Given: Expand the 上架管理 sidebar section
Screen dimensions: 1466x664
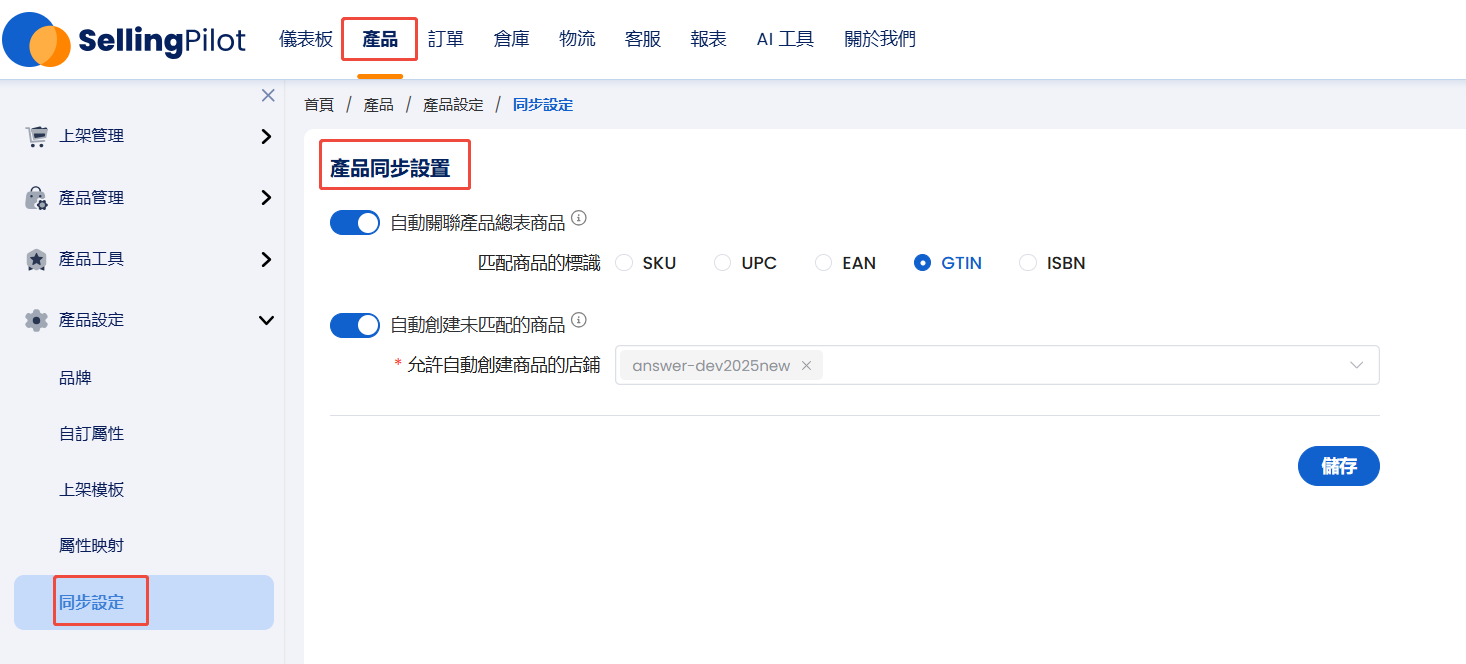Looking at the screenshot, I should [x=266, y=137].
